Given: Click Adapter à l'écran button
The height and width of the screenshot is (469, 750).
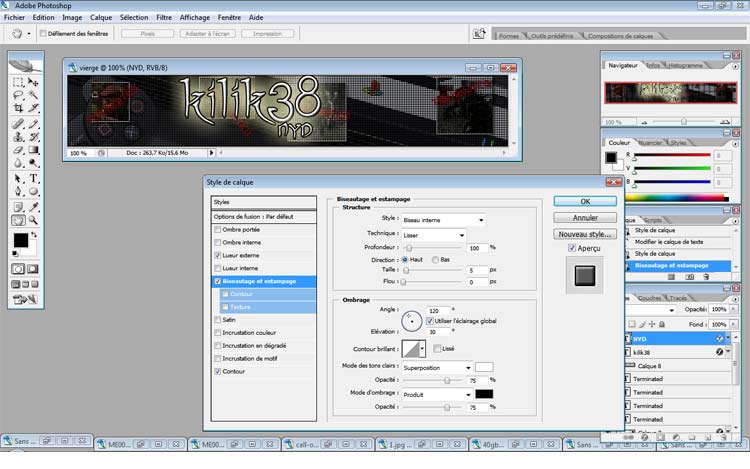Looking at the screenshot, I should [208, 34].
